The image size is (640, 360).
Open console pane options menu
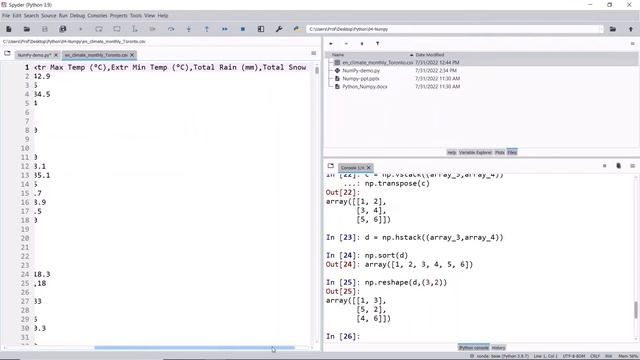632,166
